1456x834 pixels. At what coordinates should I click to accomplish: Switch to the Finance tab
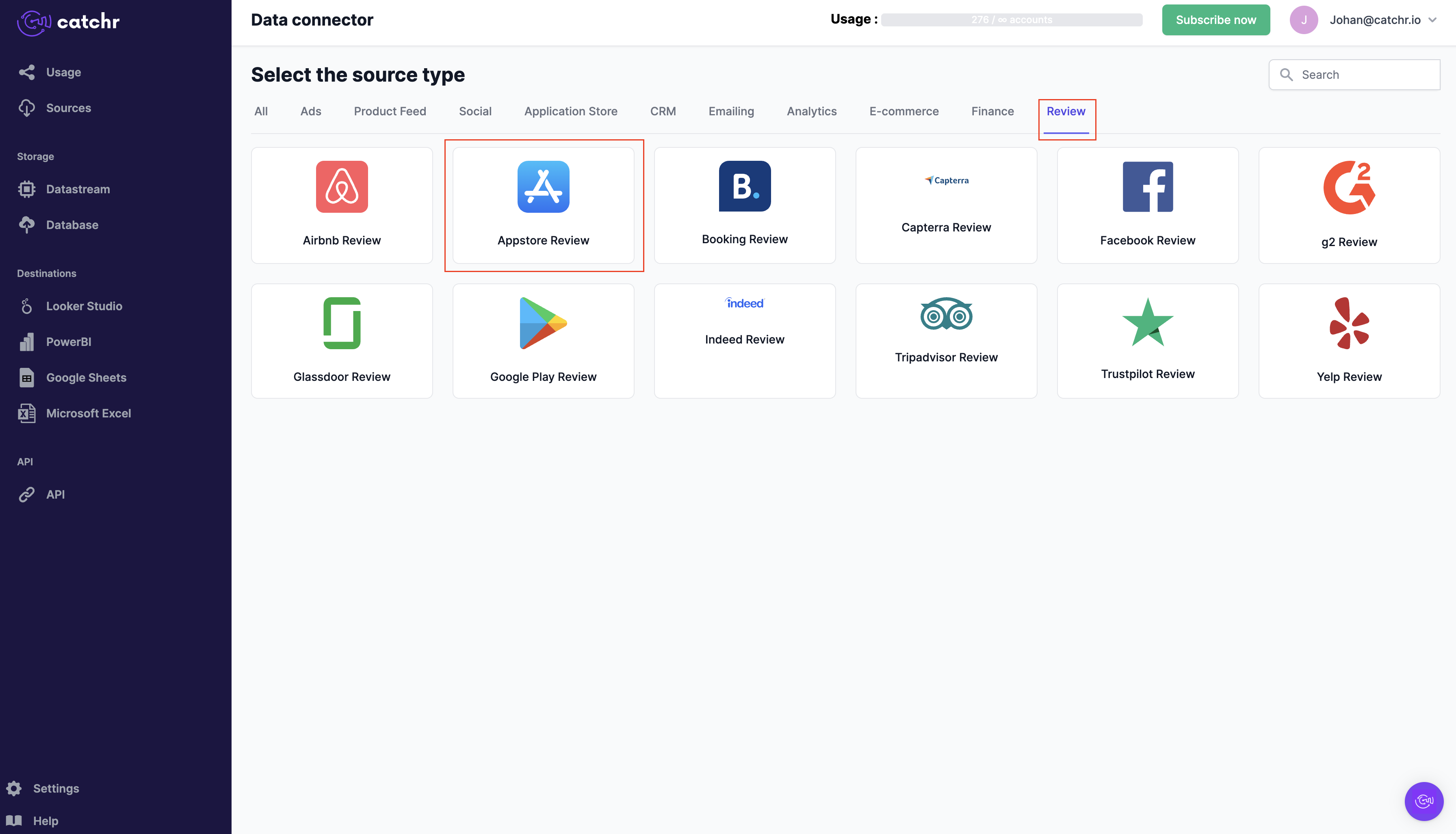click(992, 111)
